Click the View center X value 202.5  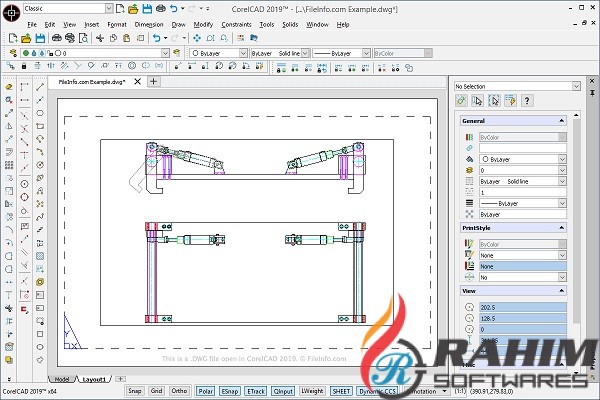[523, 307]
